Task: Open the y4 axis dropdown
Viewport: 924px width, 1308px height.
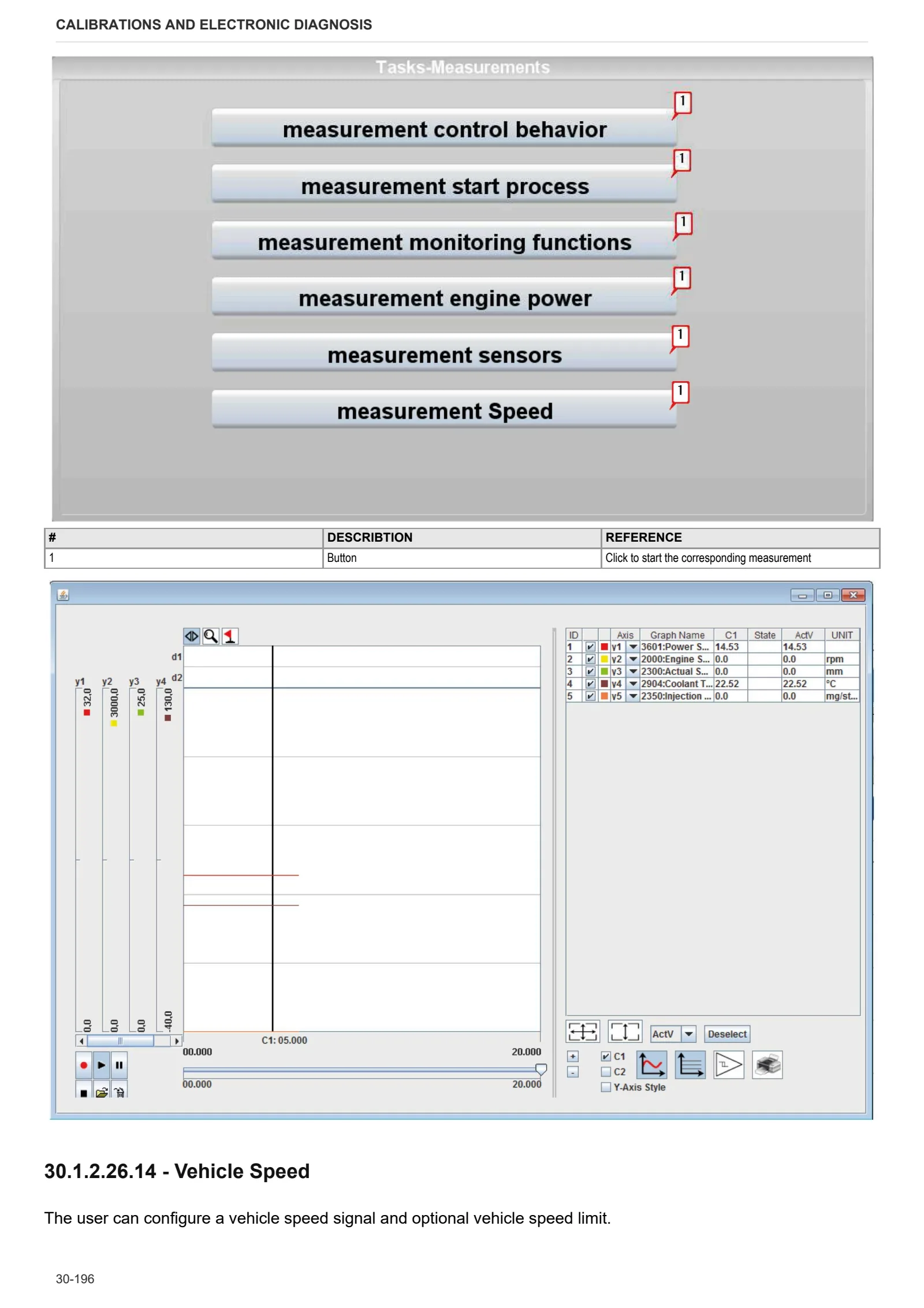Action: pyautogui.click(x=633, y=684)
